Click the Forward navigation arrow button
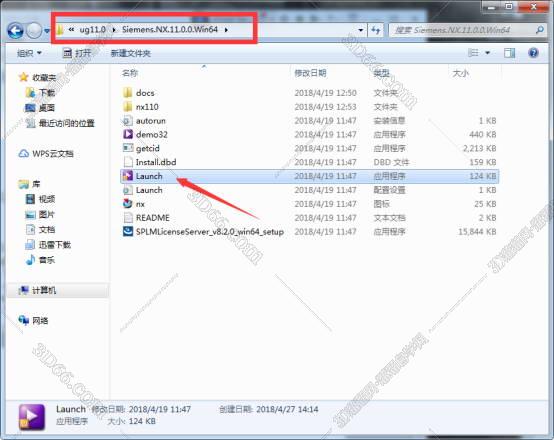This screenshot has width=554, height=440. point(34,31)
